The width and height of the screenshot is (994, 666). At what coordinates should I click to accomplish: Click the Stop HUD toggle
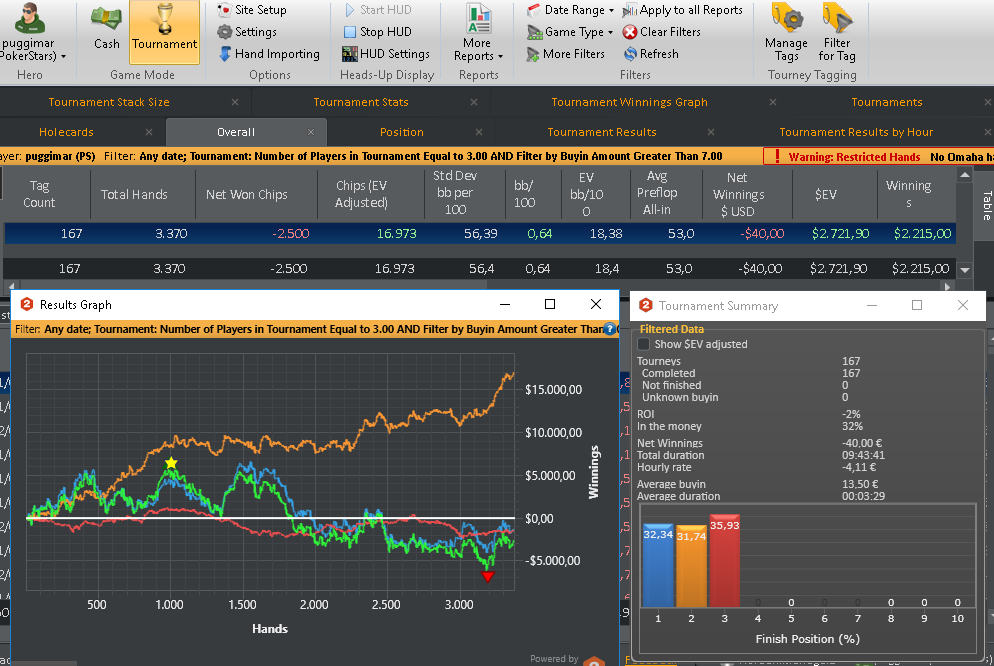pos(377,32)
